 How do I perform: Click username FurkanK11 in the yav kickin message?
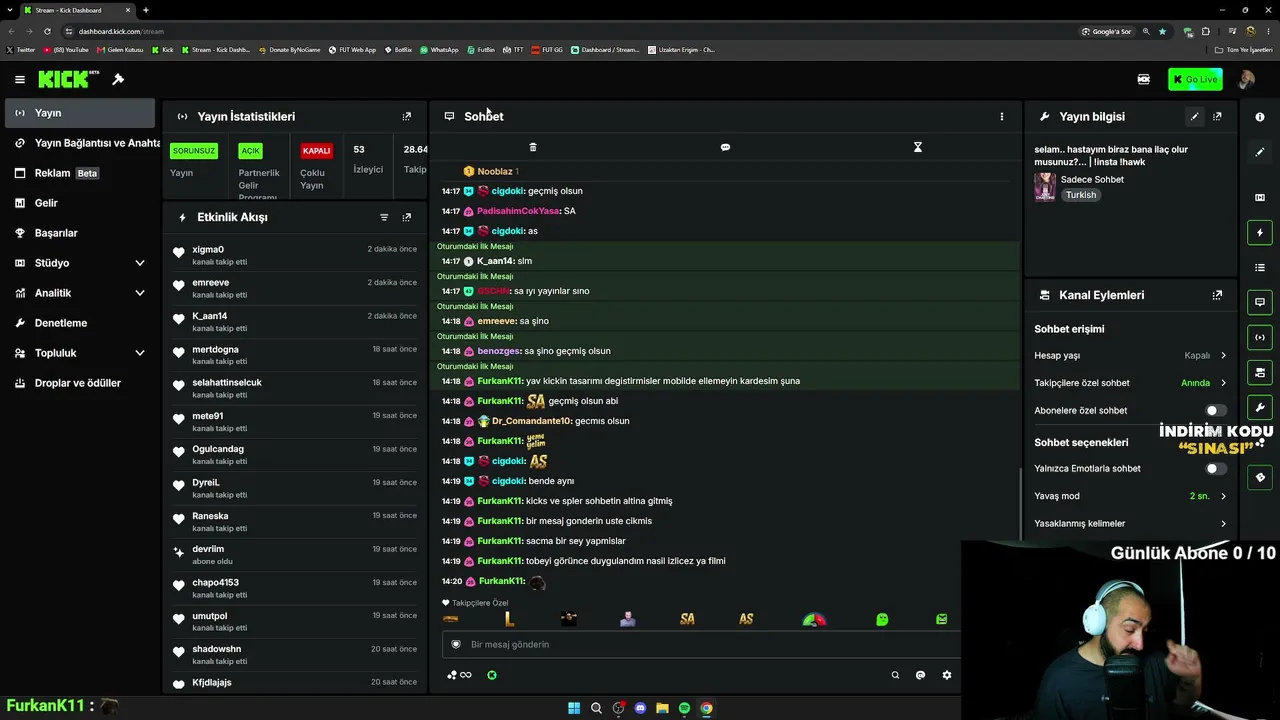(x=500, y=381)
